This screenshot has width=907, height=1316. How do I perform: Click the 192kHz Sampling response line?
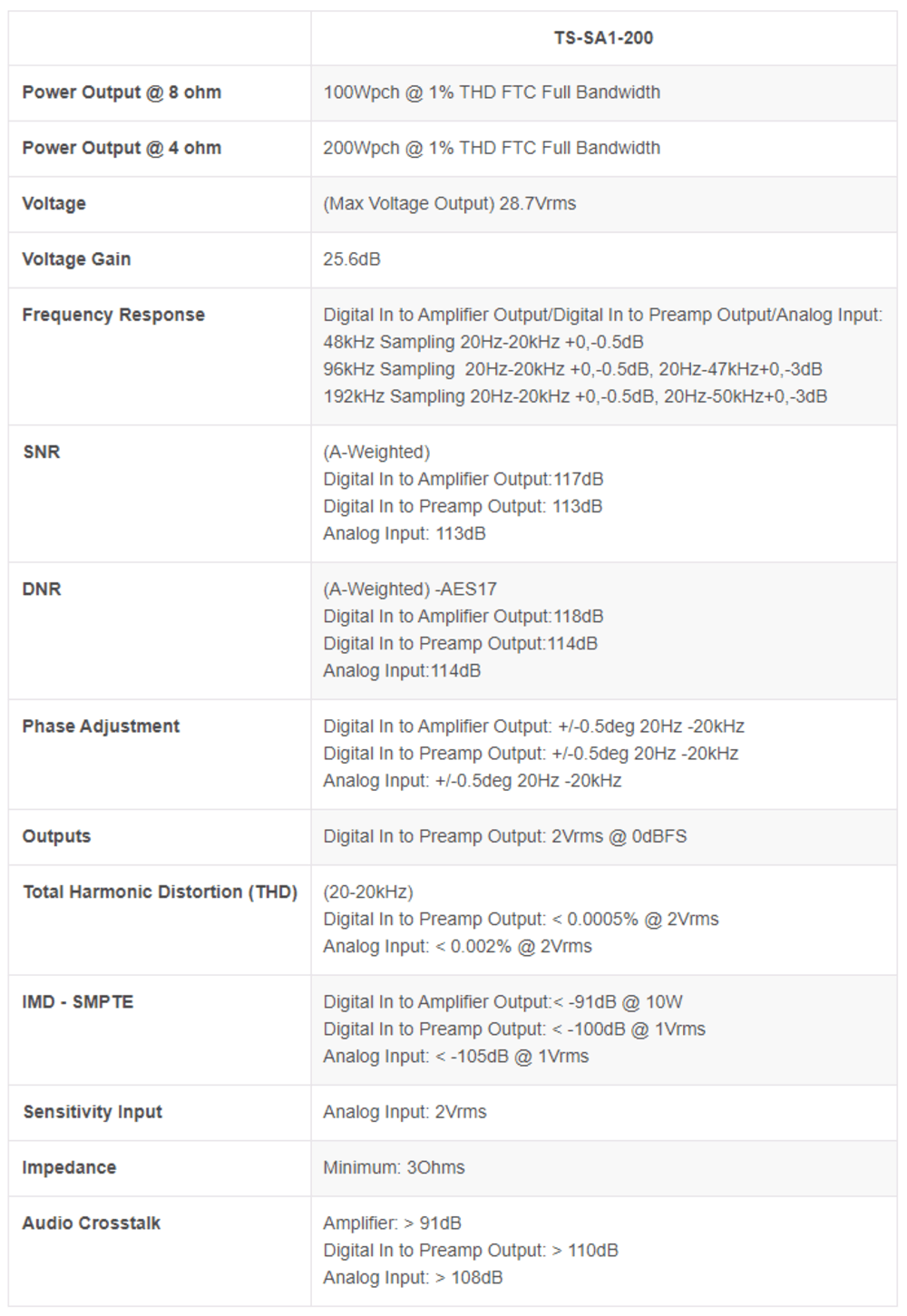(x=575, y=396)
